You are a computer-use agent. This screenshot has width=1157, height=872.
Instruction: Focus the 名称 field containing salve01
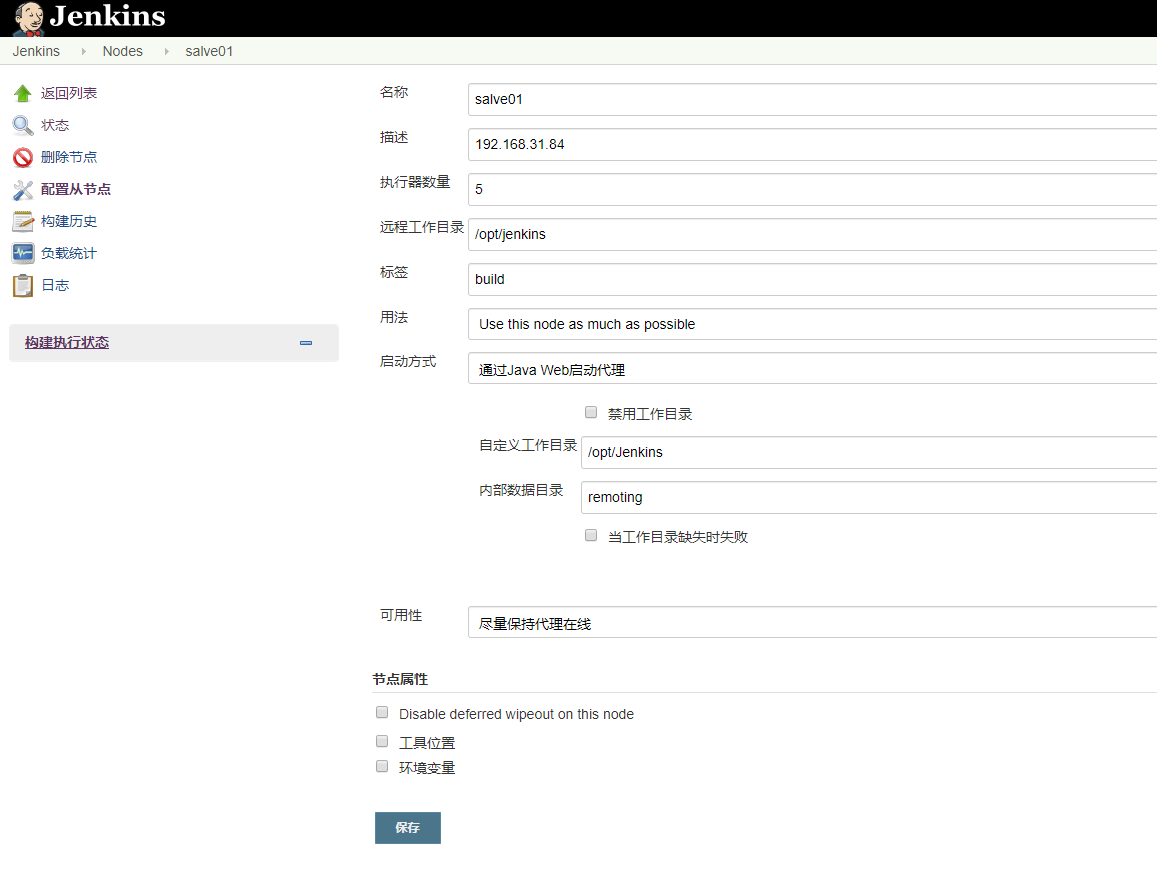click(812, 100)
